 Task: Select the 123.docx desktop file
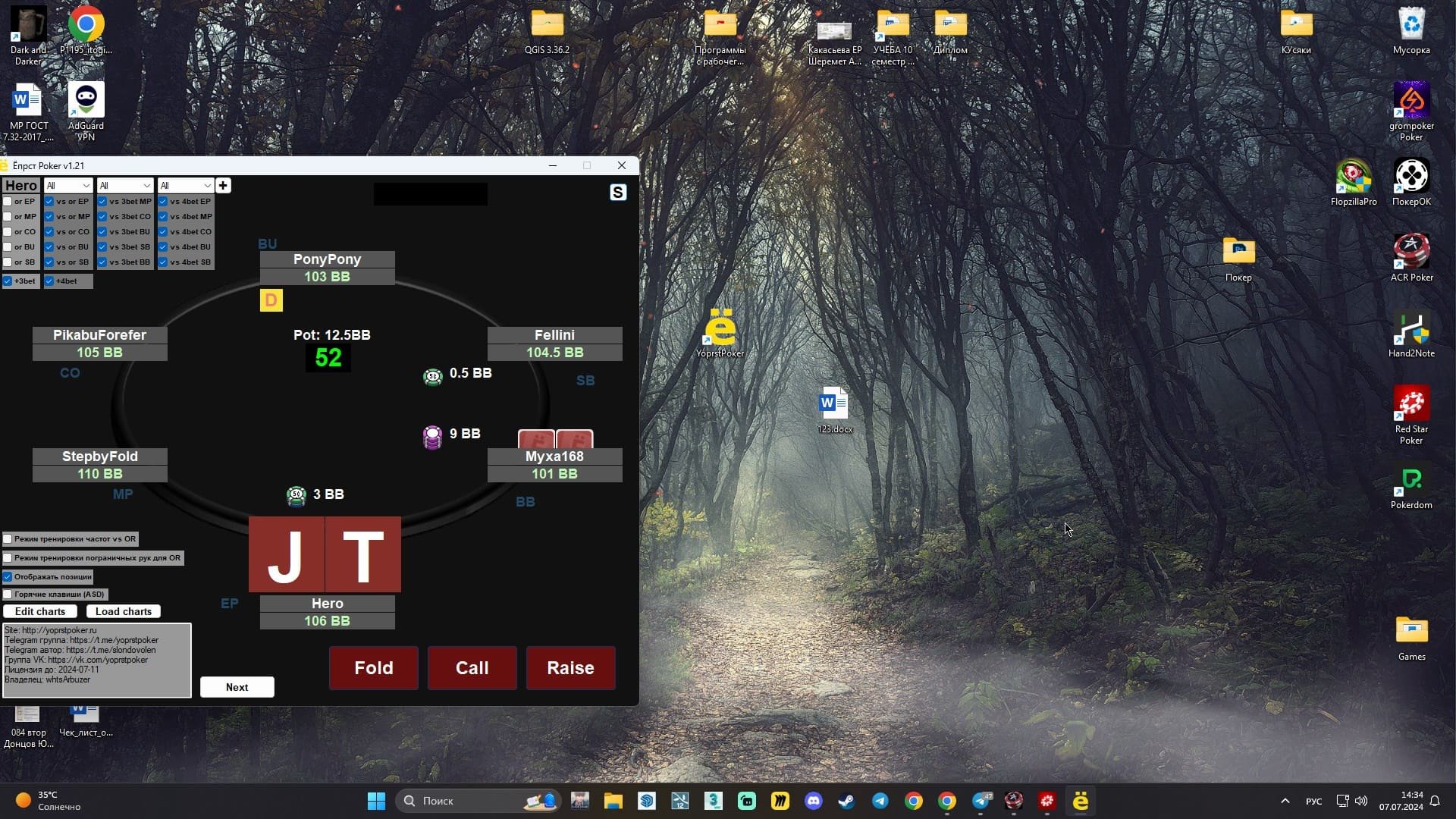pos(834,410)
